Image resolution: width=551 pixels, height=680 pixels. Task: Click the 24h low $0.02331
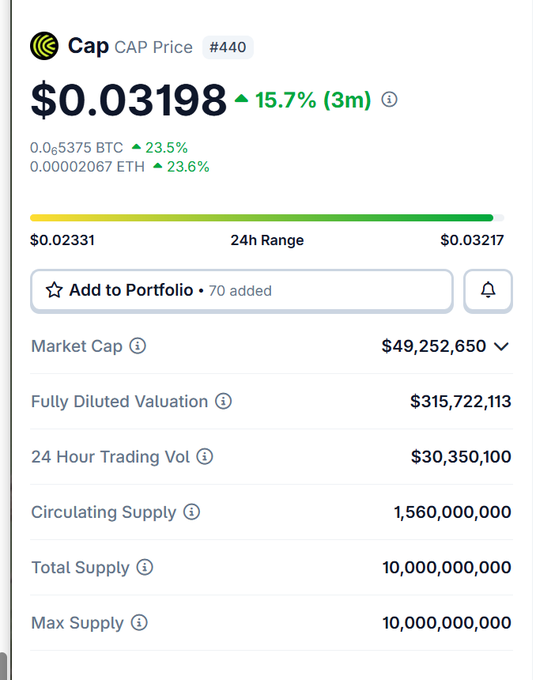pyautogui.click(x=62, y=240)
